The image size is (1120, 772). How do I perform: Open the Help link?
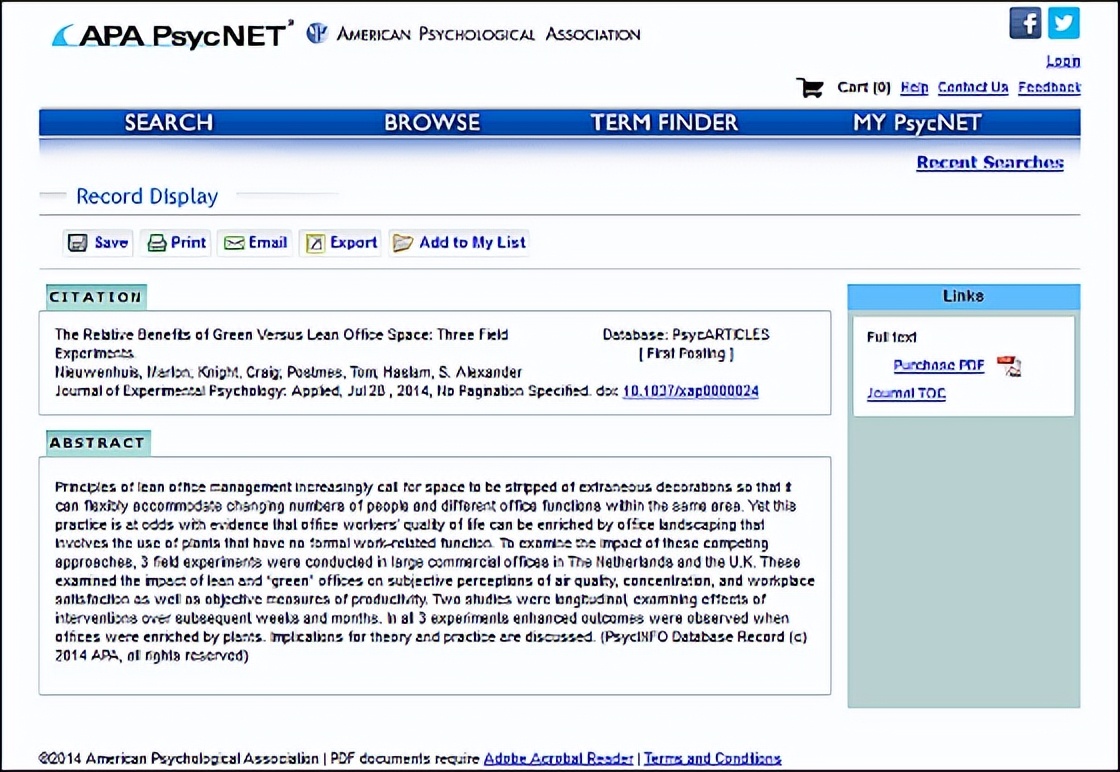point(914,87)
